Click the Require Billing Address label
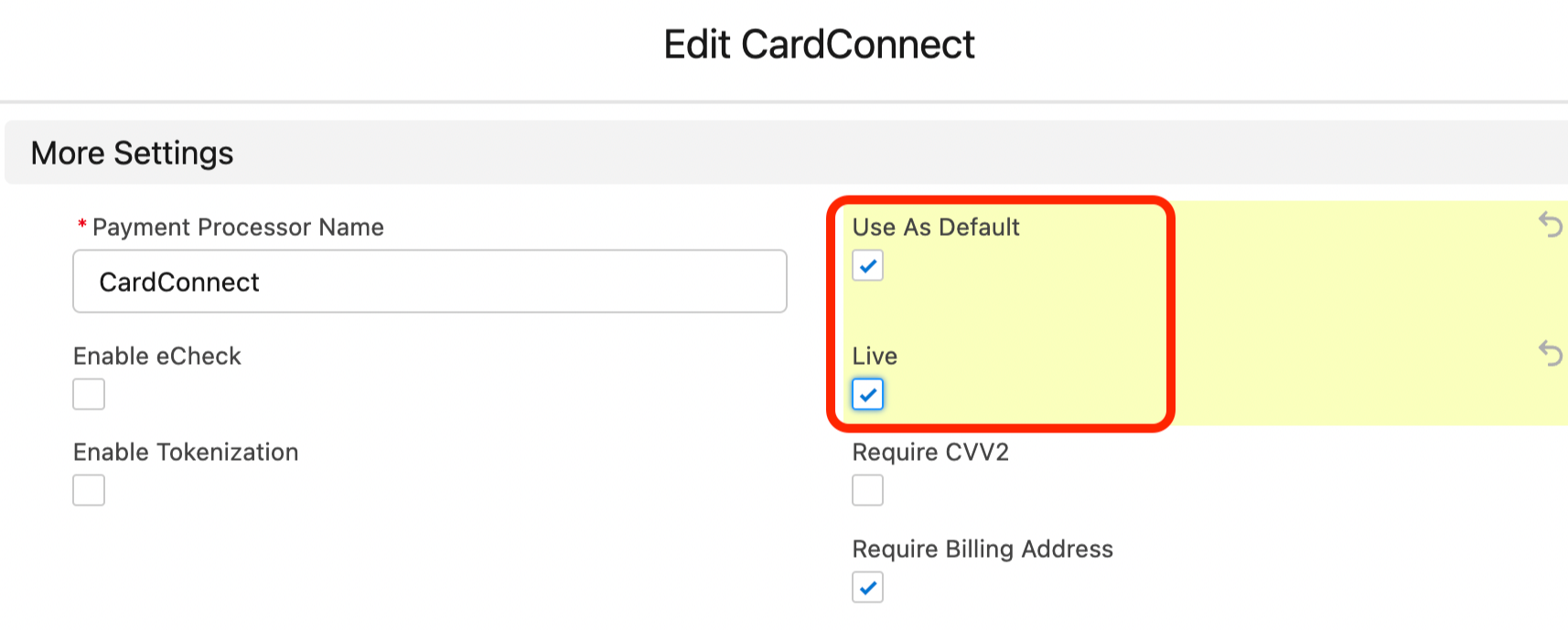Viewport: 1568px width, 630px height. (983, 550)
